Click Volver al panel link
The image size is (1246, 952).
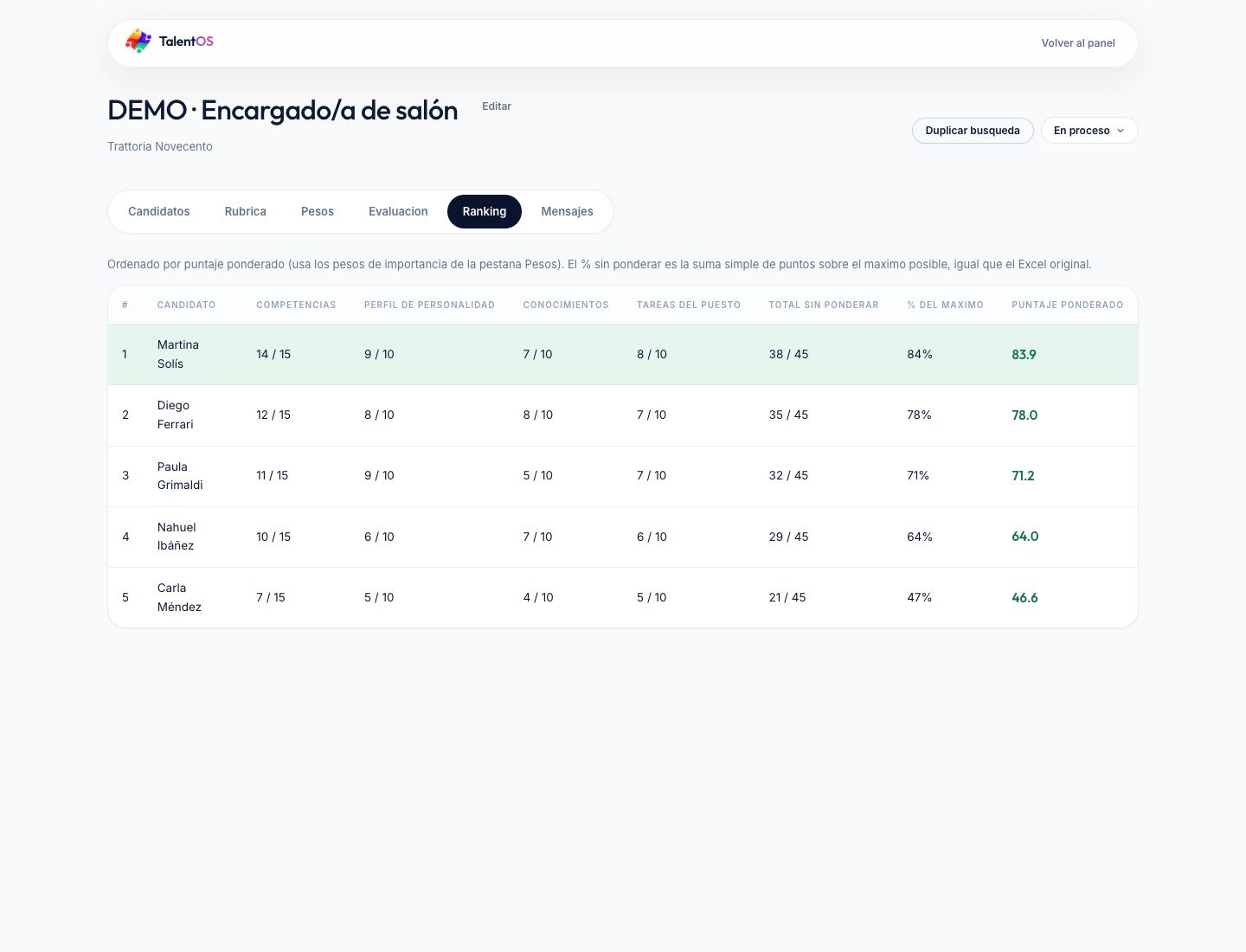(1078, 43)
